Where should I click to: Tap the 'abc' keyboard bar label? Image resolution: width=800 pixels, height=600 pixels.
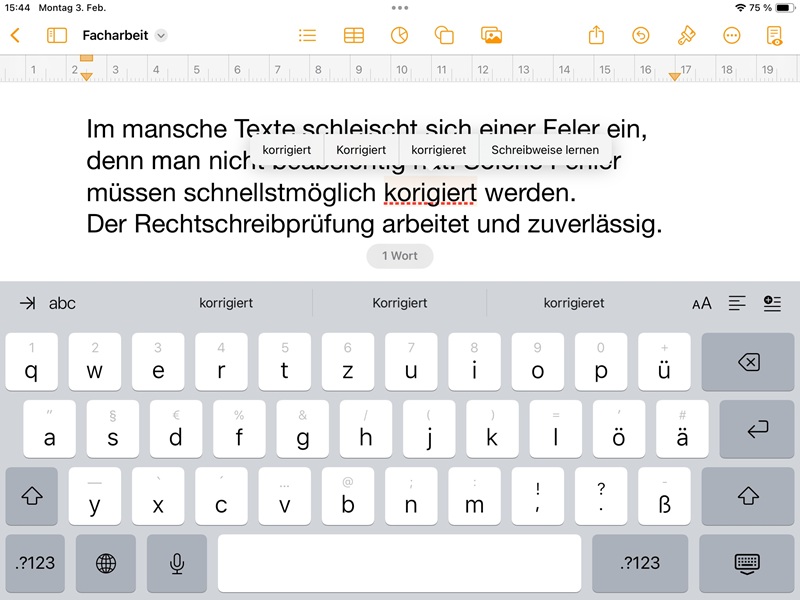pyautogui.click(x=62, y=303)
